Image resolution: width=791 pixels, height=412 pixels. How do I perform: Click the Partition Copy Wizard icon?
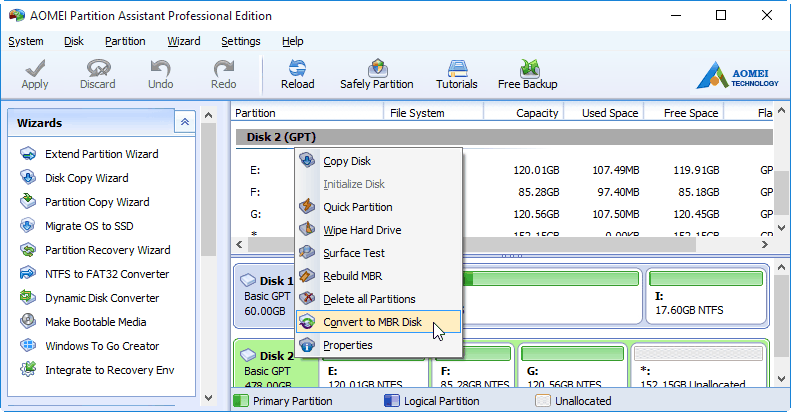pyautogui.click(x=28, y=202)
